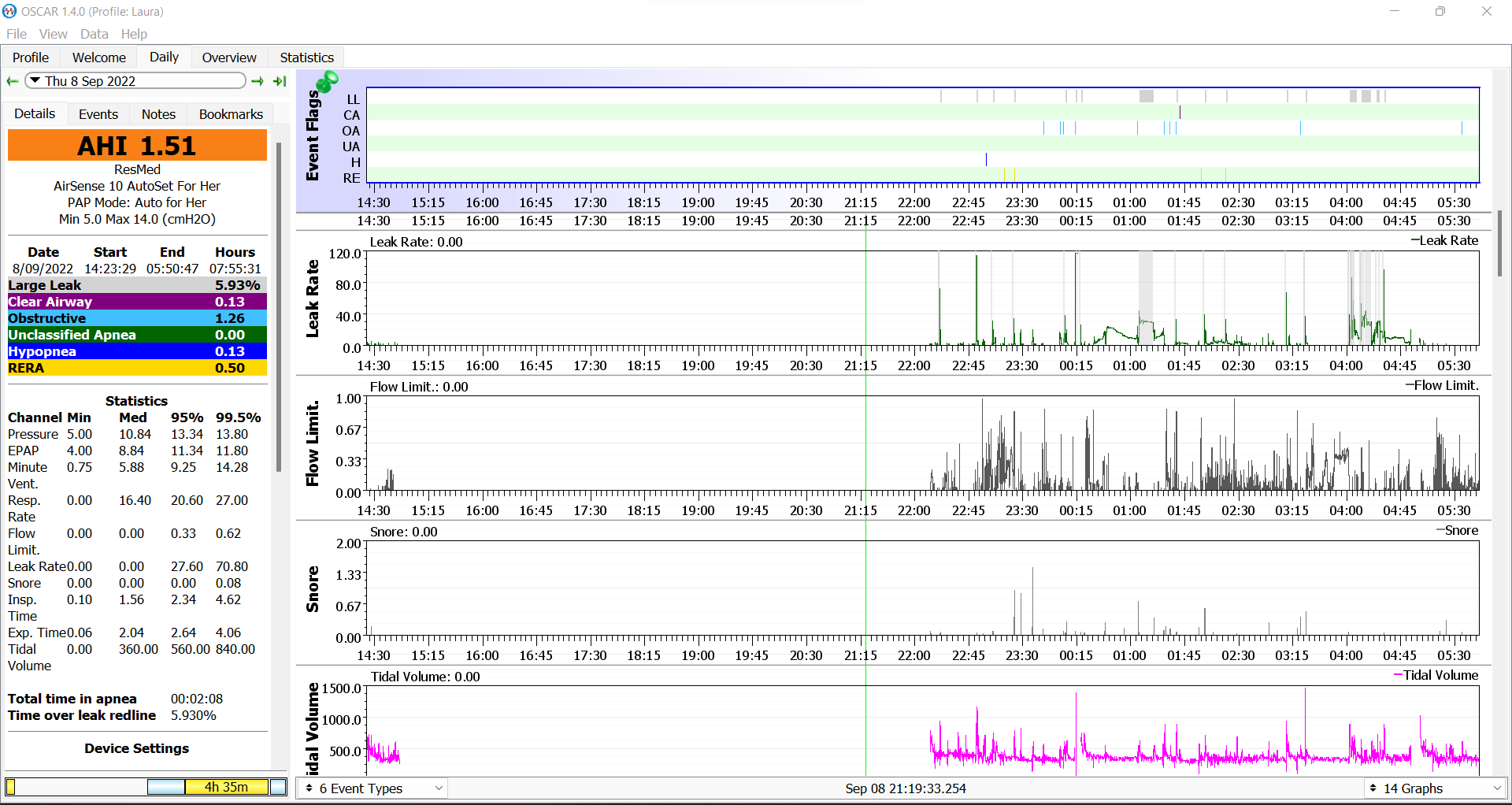Select the blue session segment before 4h 35m

pyautogui.click(x=166, y=787)
